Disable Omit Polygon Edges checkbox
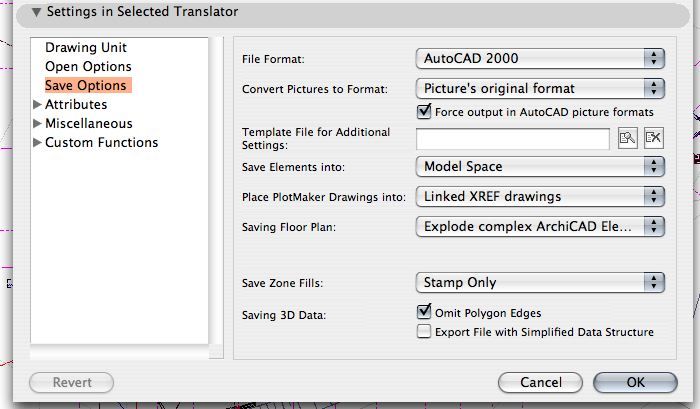The image size is (700, 409). 424,313
